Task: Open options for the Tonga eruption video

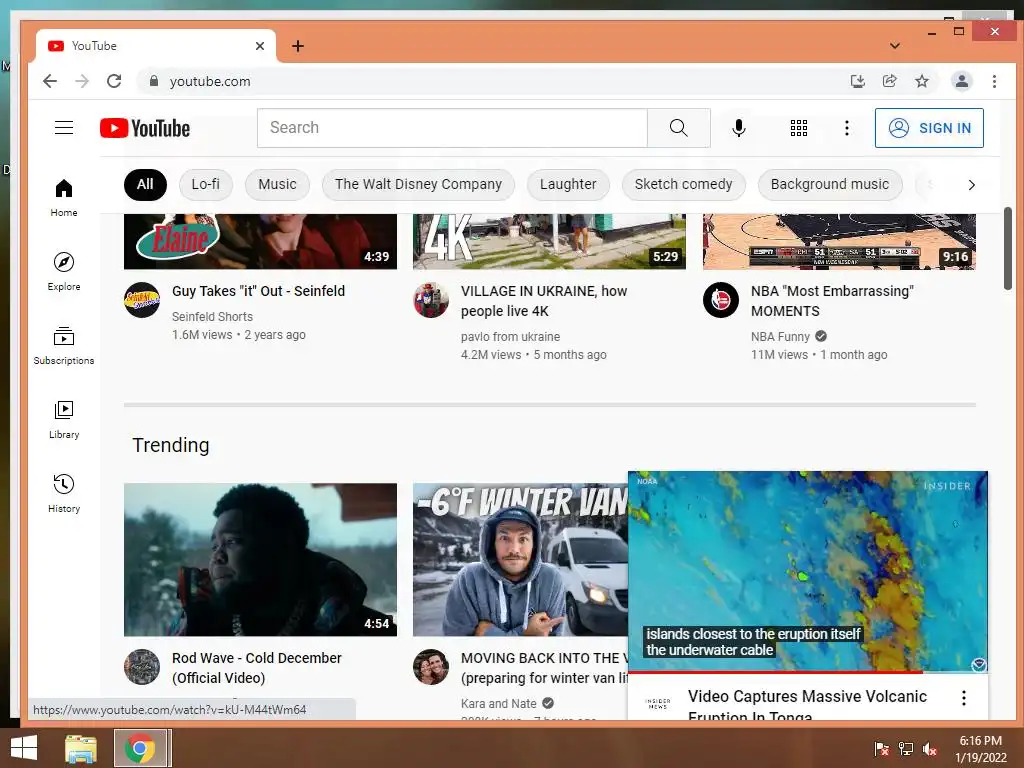Action: click(963, 697)
